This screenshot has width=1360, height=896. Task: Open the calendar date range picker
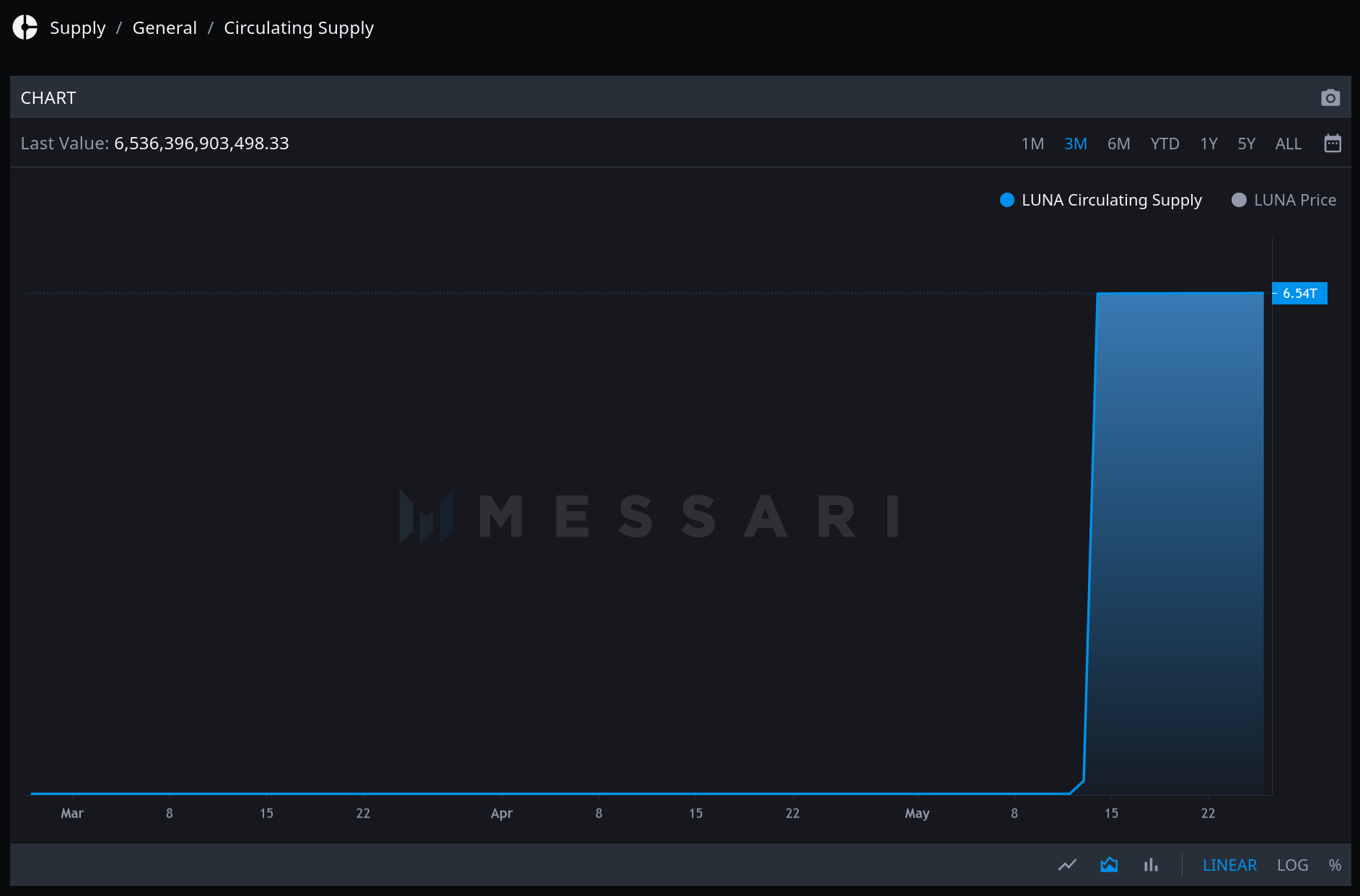[1333, 143]
